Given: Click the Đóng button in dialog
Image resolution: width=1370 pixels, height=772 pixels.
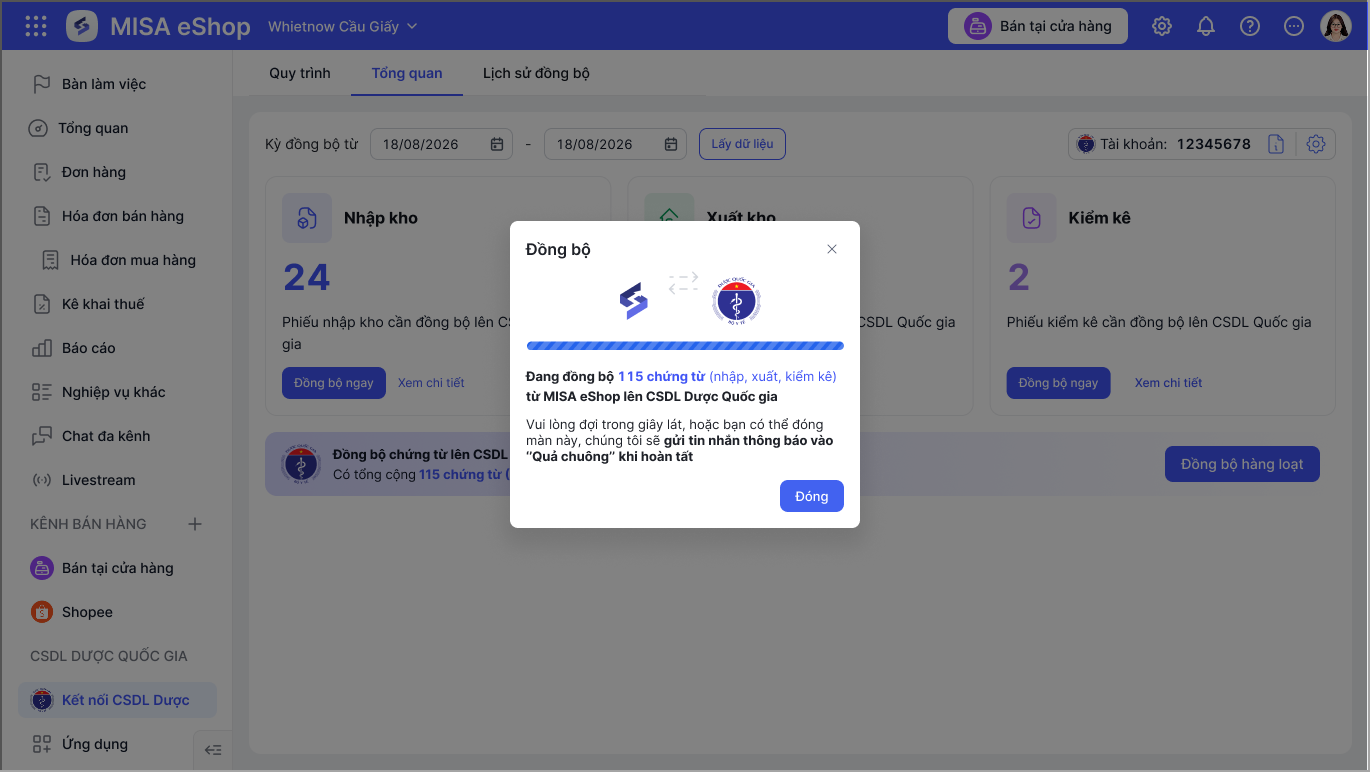Looking at the screenshot, I should (812, 496).
